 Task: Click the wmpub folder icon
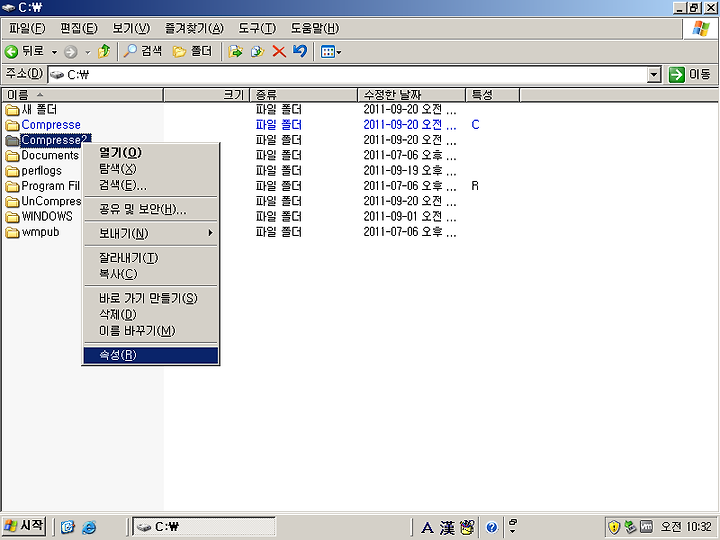12,232
